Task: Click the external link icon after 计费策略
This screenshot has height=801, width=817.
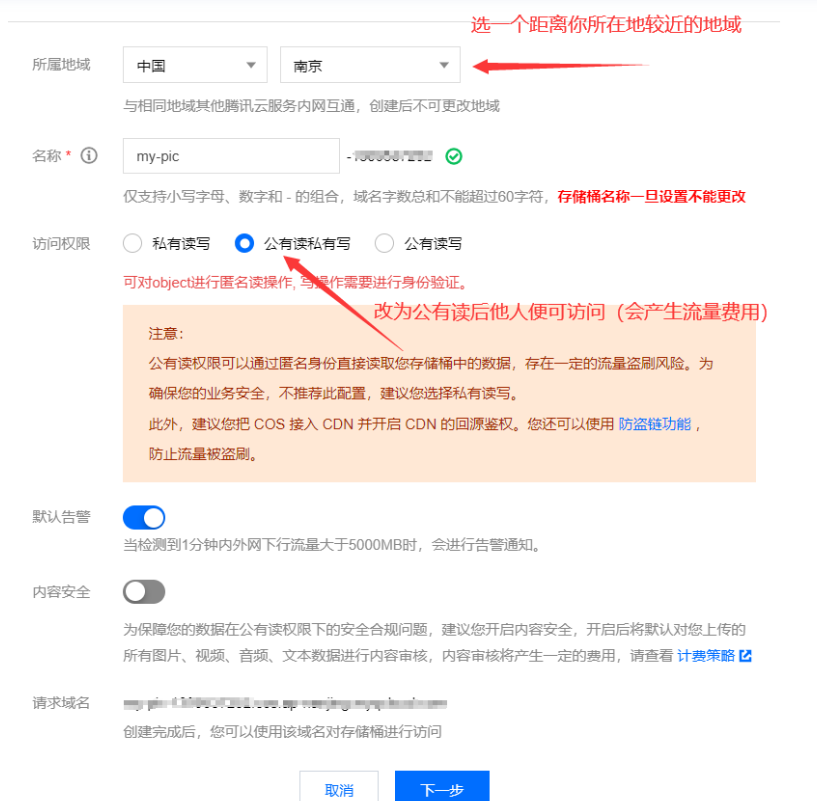Action: click(746, 656)
